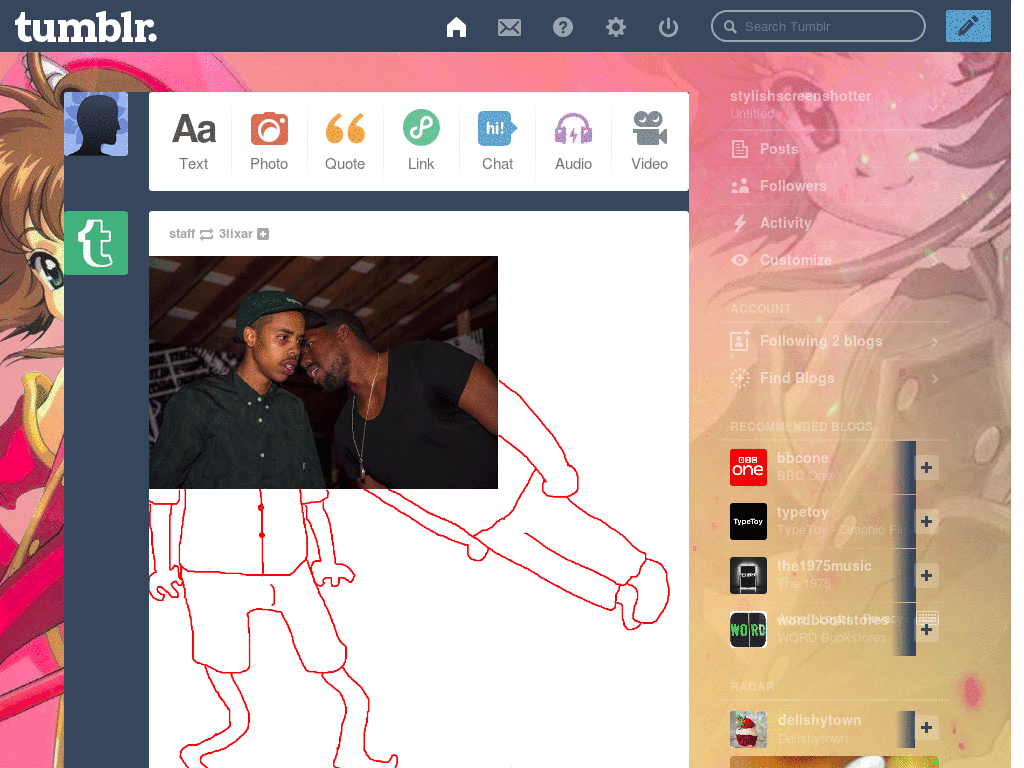
Task: Follow the bbcone recommended blog
Action: (926, 468)
